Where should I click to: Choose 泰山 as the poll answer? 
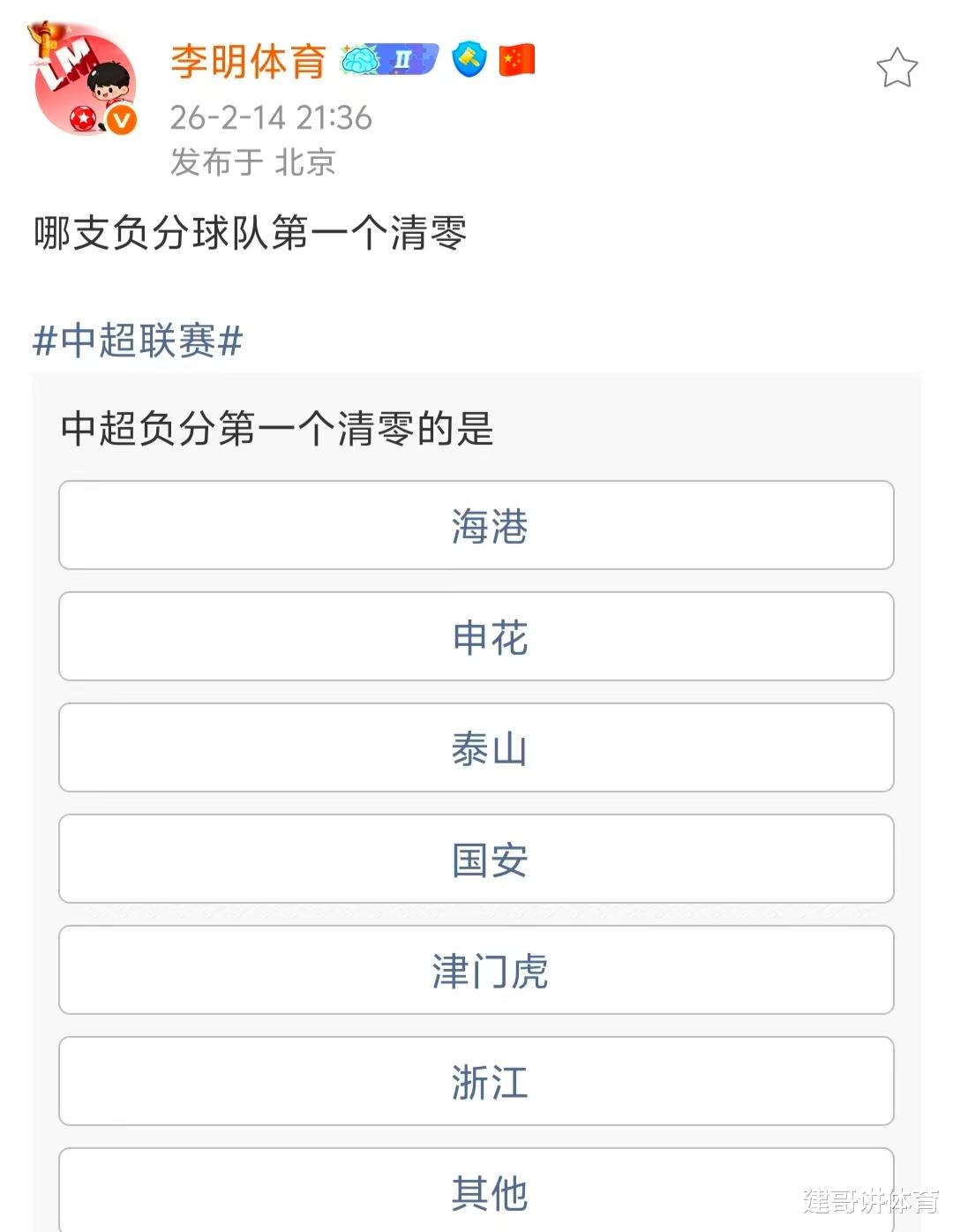coord(476,747)
